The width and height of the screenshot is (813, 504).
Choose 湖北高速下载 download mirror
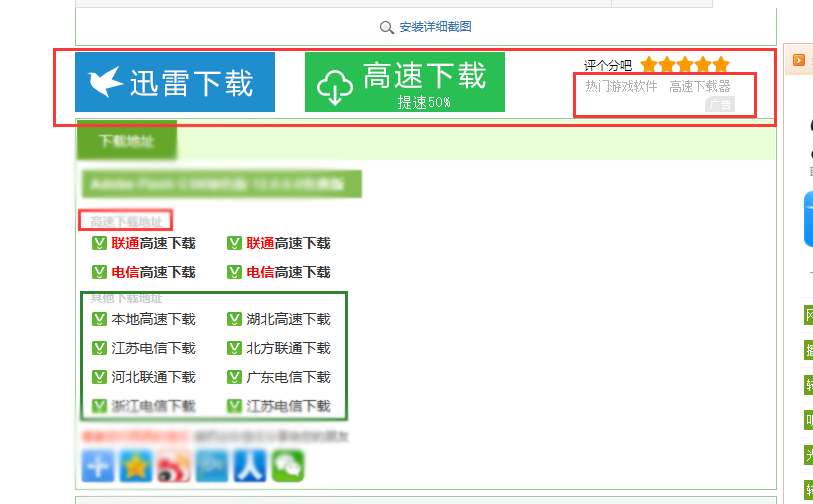click(x=288, y=320)
